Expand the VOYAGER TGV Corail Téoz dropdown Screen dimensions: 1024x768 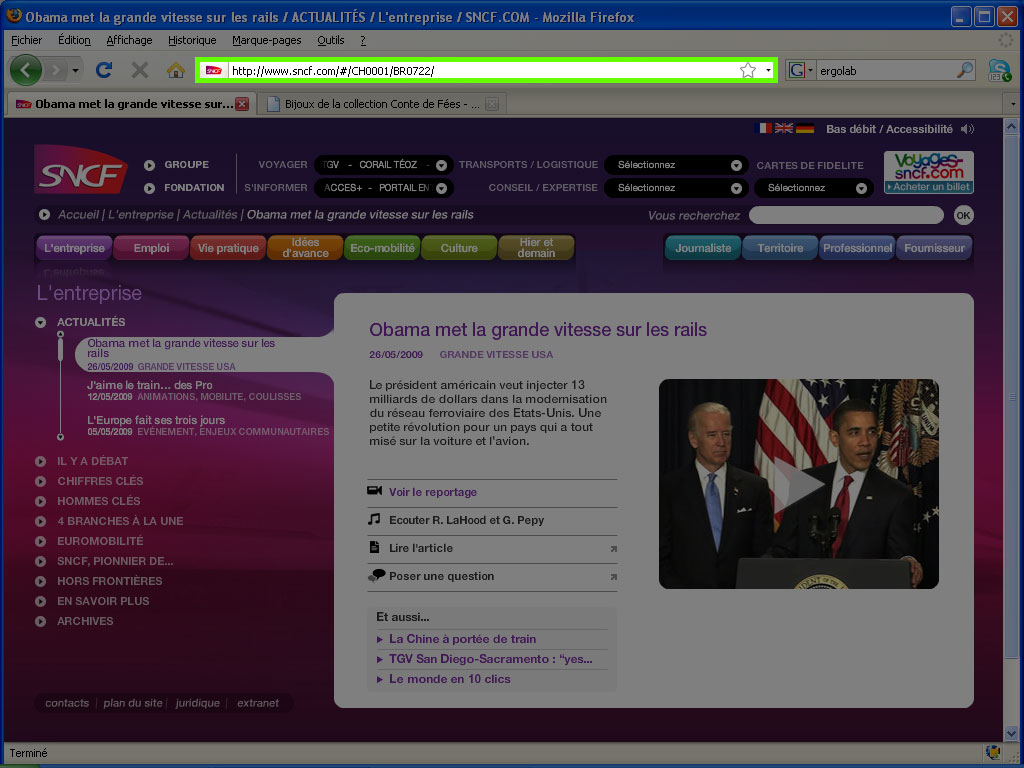(x=441, y=165)
